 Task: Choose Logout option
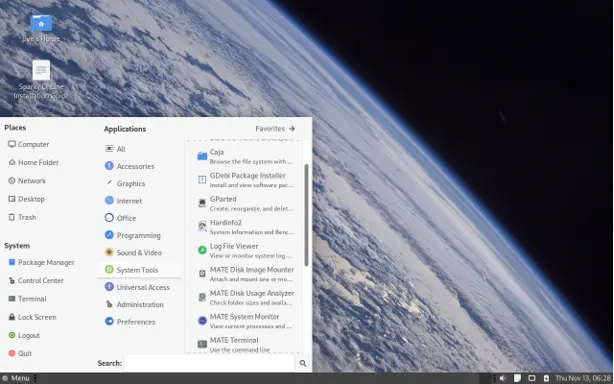24,335
